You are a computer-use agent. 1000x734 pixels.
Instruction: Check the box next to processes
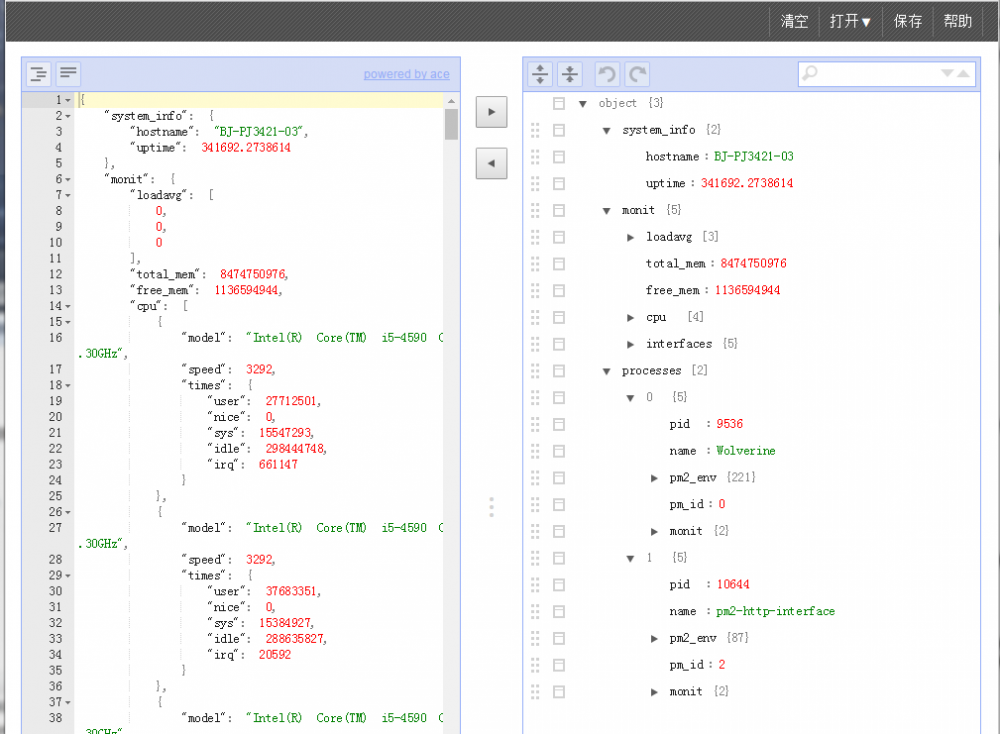tap(558, 370)
